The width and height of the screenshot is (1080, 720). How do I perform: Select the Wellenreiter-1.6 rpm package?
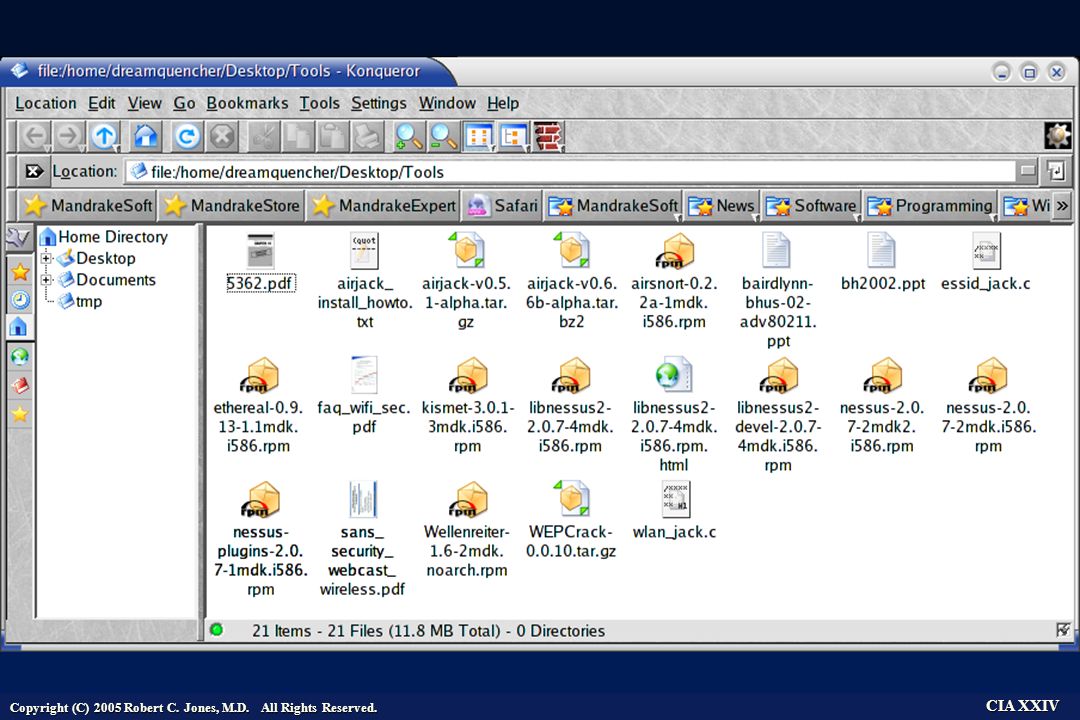tap(467, 529)
